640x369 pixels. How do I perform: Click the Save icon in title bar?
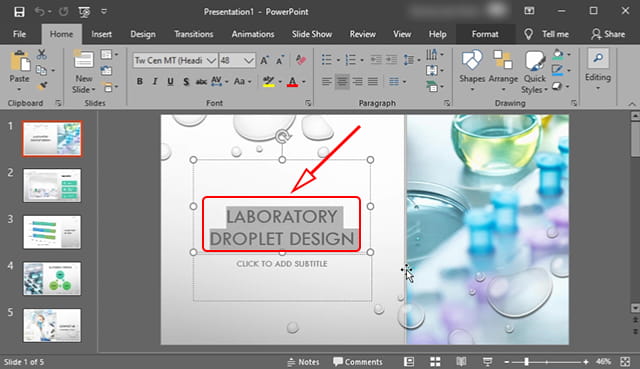[x=19, y=11]
